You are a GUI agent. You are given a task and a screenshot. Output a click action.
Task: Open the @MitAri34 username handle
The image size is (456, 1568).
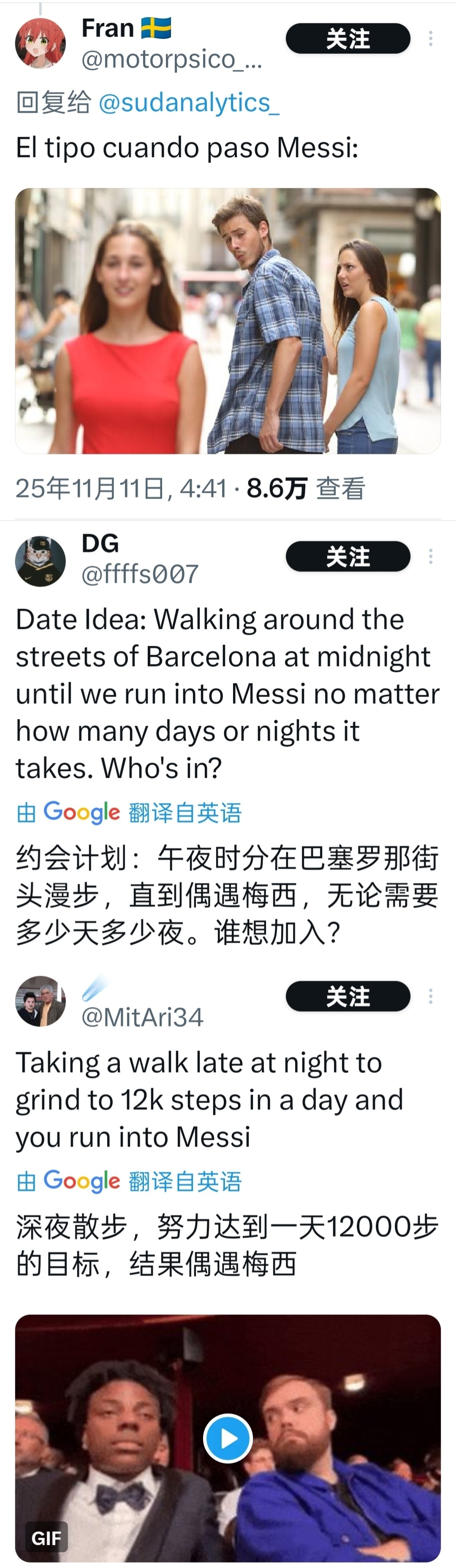(142, 1017)
